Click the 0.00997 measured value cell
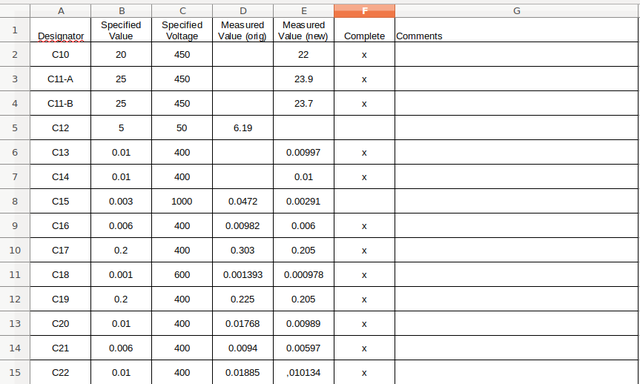Screen dimensions: 640x384 [x=304, y=152]
